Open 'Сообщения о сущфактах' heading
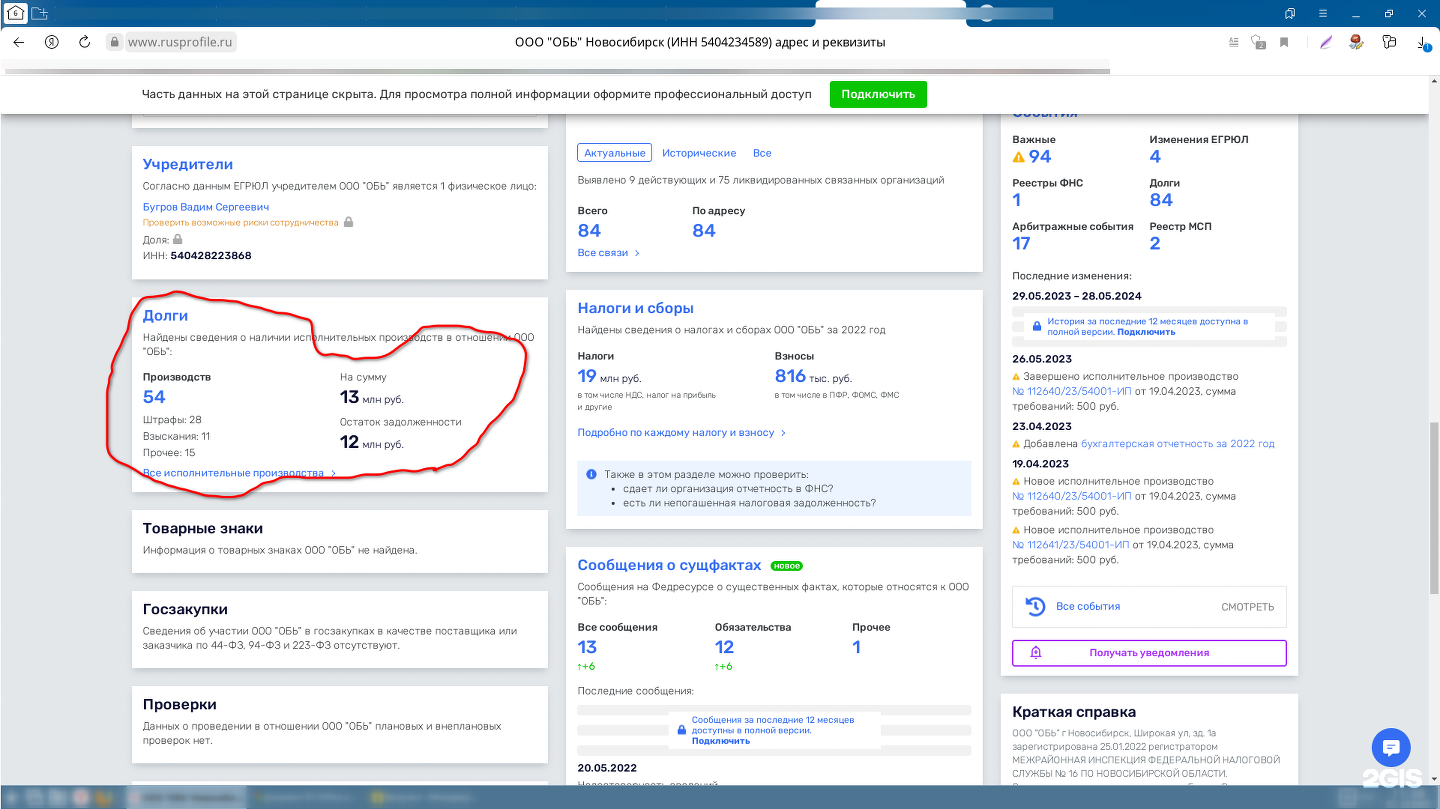 pos(669,566)
